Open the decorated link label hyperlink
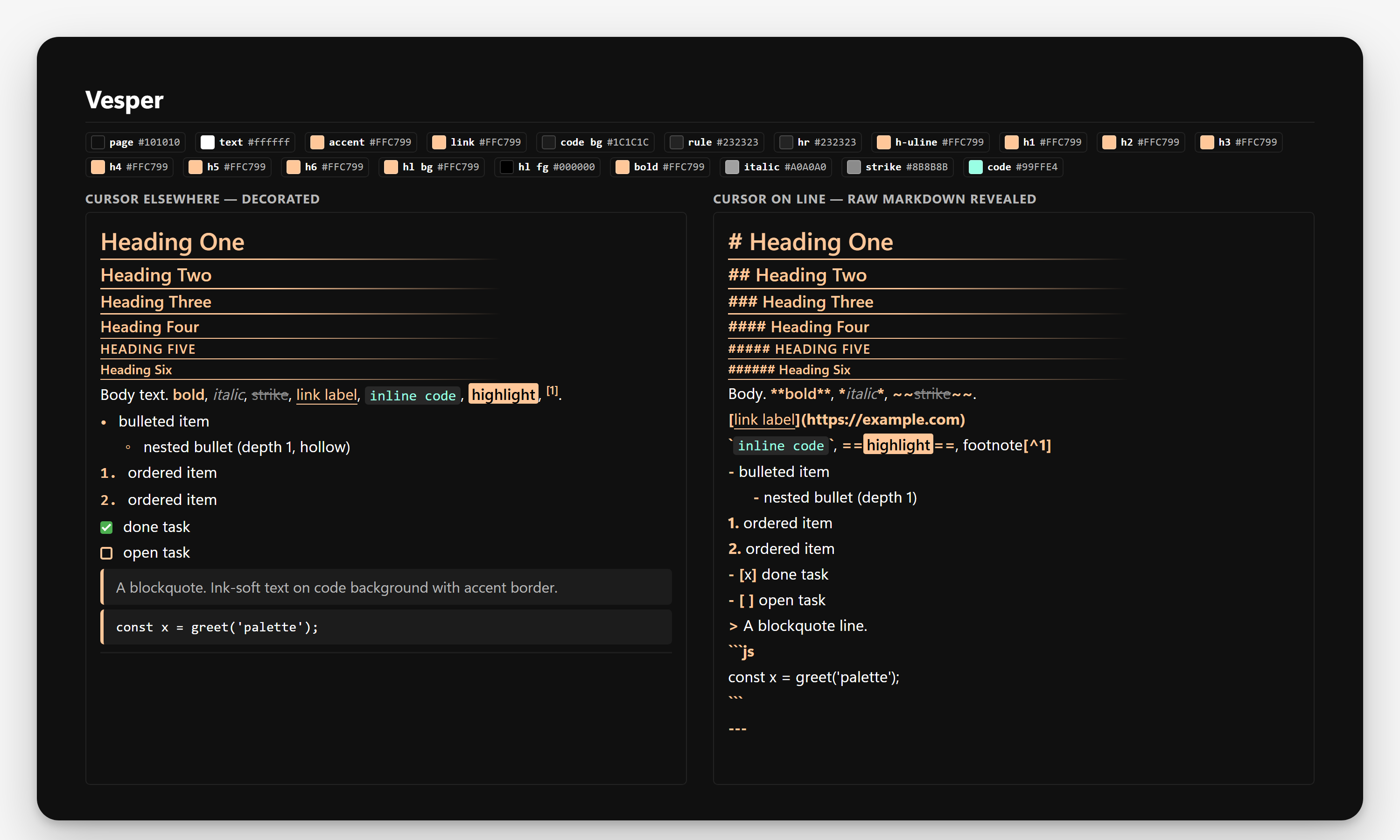Image resolution: width=1400 pixels, height=840 pixels. point(327,394)
